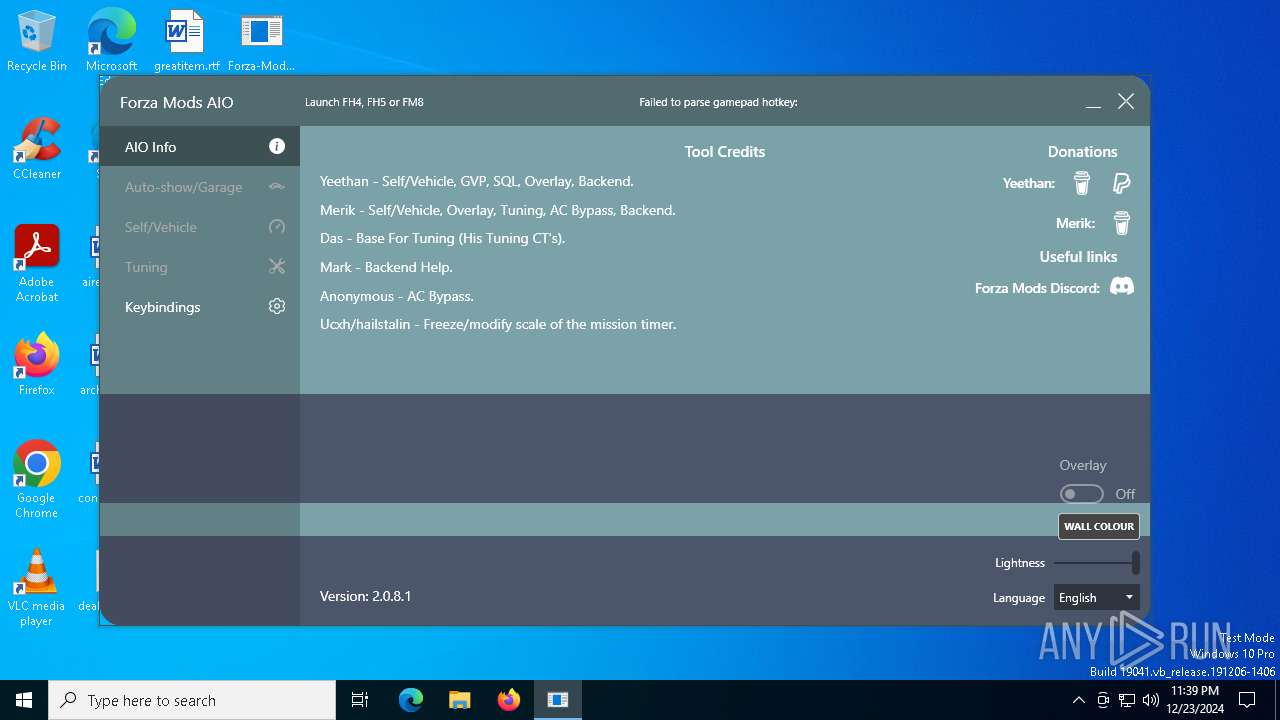
Task: Select the Firefox desktop shortcut
Action: pyautogui.click(x=37, y=365)
